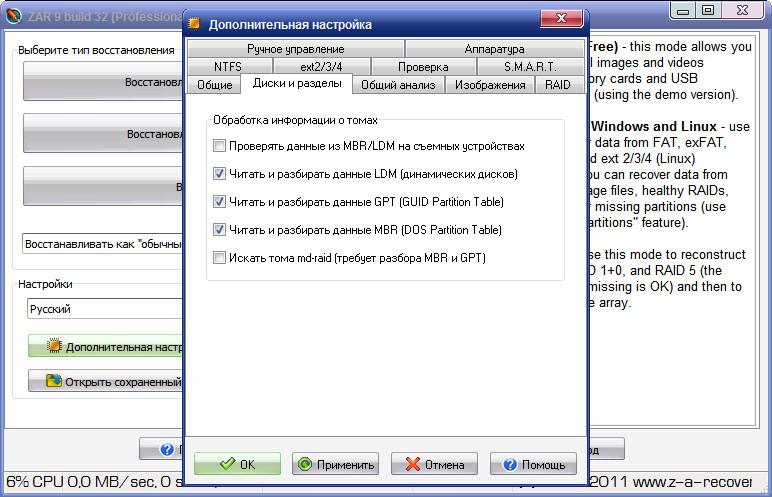Uncheck reading LDM dynamic disks data

[219, 174]
